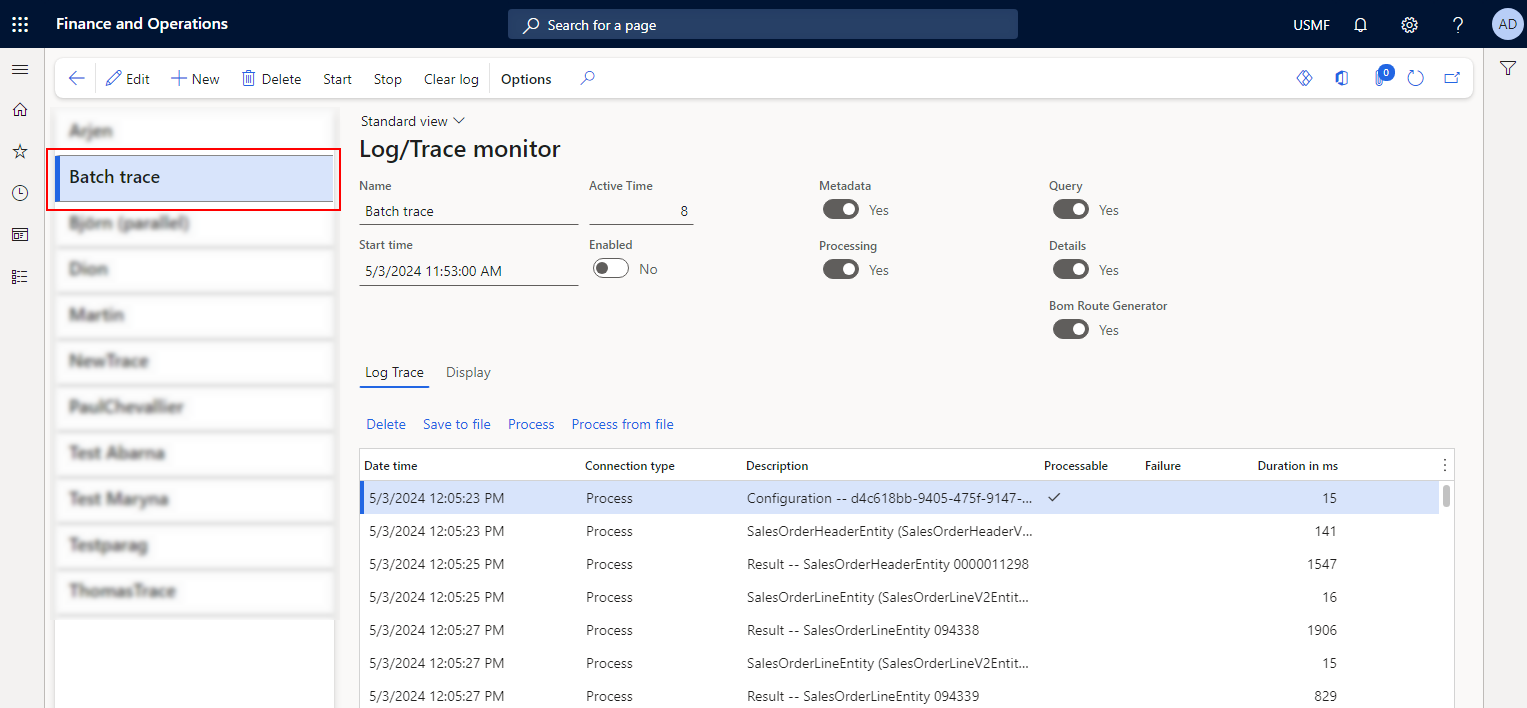Open the USMF company picker
This screenshot has width=1527, height=708.
(1311, 25)
